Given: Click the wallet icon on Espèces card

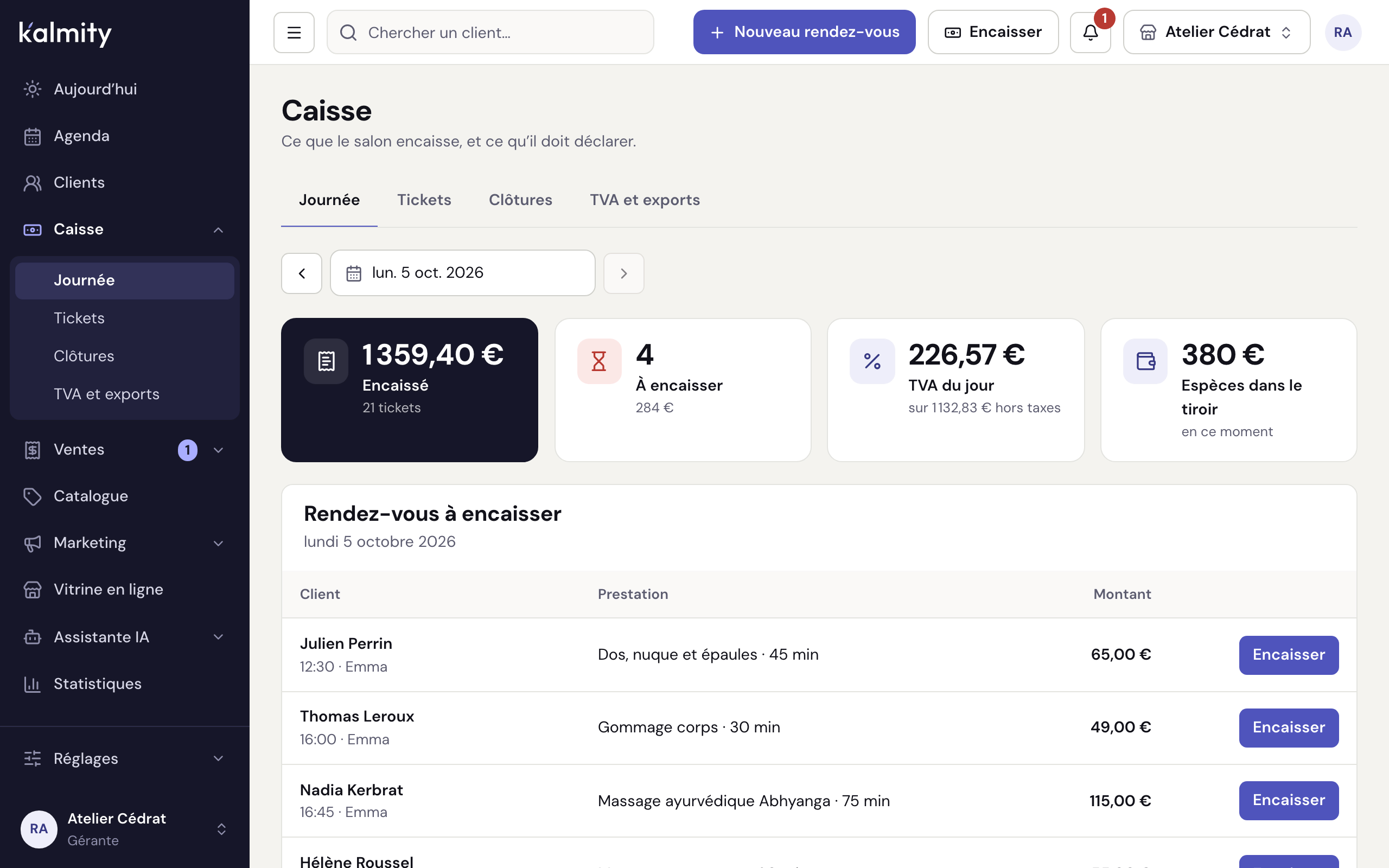Looking at the screenshot, I should [x=1145, y=361].
